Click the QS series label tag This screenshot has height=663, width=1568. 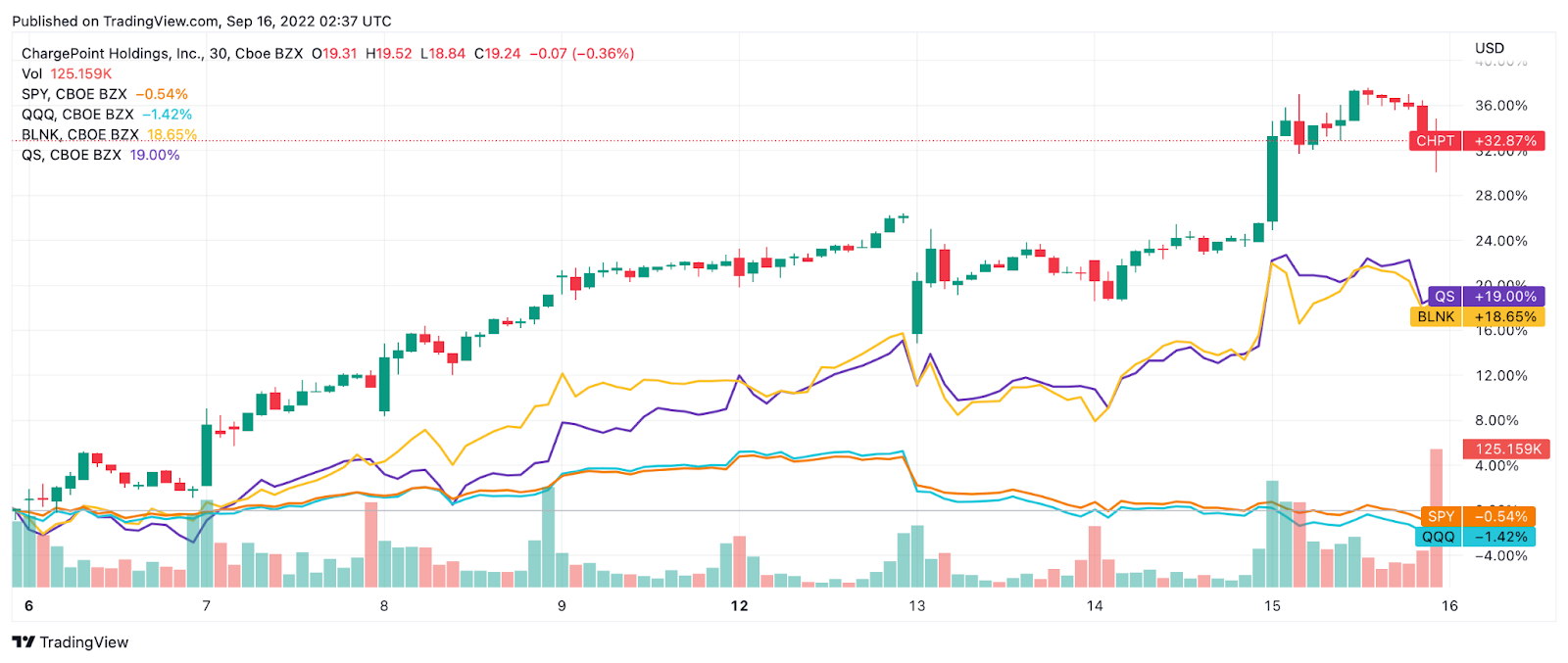tap(1445, 297)
